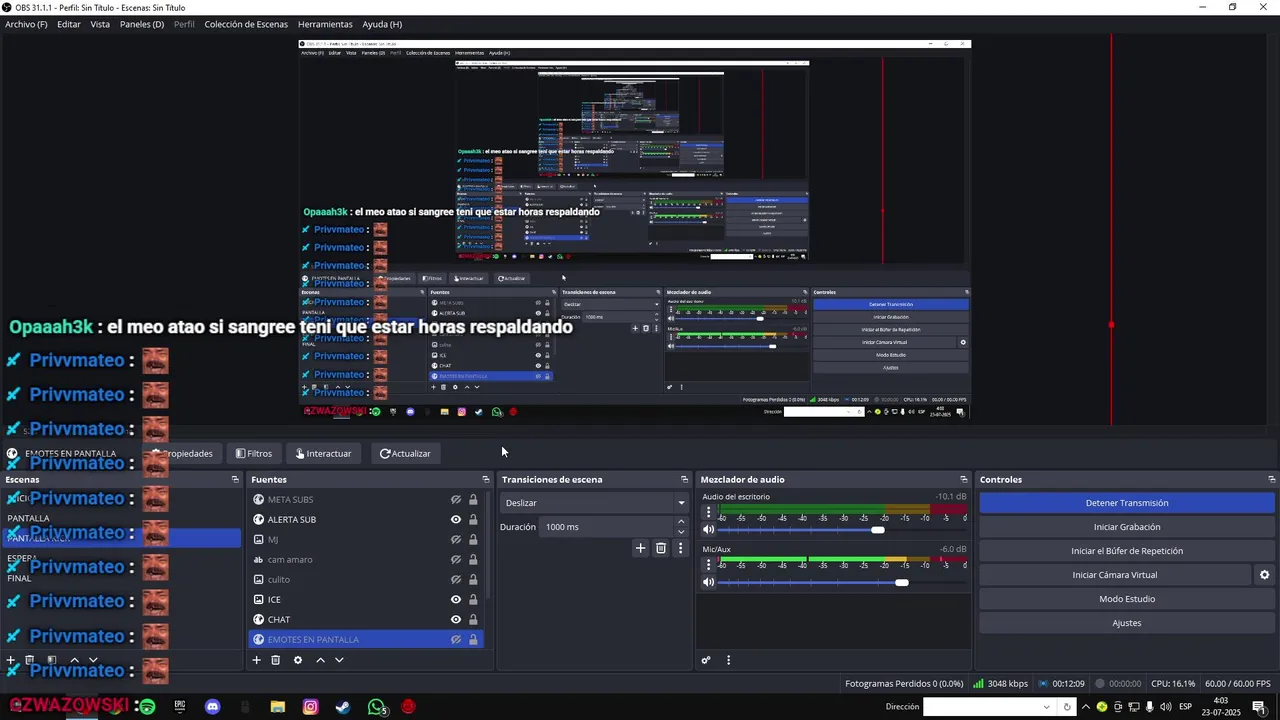Click Filtros button in source toolbar

tap(254, 454)
